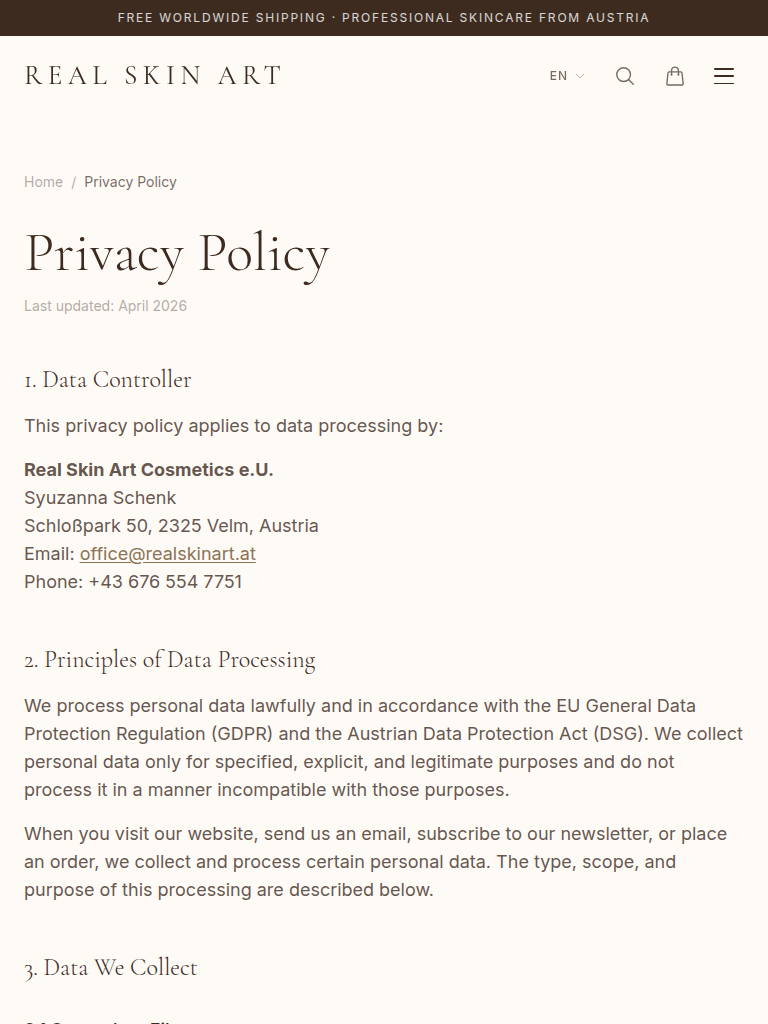Viewport: 768px width, 1024px height.
Task: Click the "1. Data Controller" heading
Action: click(x=108, y=380)
